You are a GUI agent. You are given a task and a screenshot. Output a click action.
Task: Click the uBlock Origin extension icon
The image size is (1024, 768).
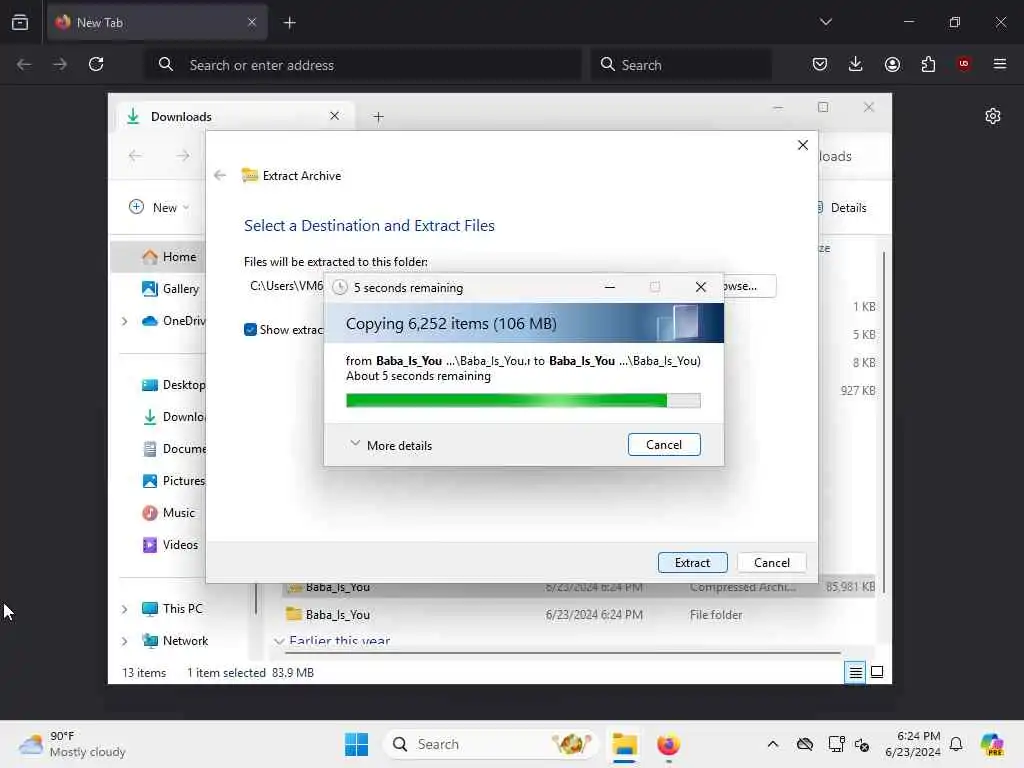[x=963, y=64]
